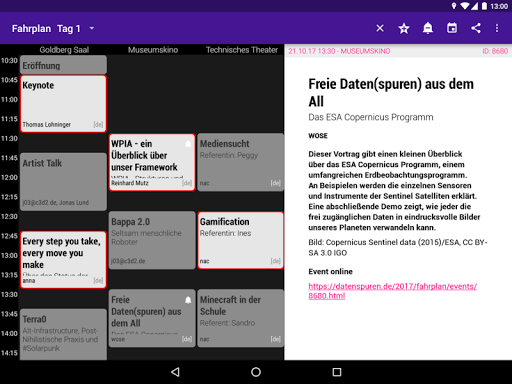Open the Eröffnung session
Viewport: 512px width, 384px height.
63,65
